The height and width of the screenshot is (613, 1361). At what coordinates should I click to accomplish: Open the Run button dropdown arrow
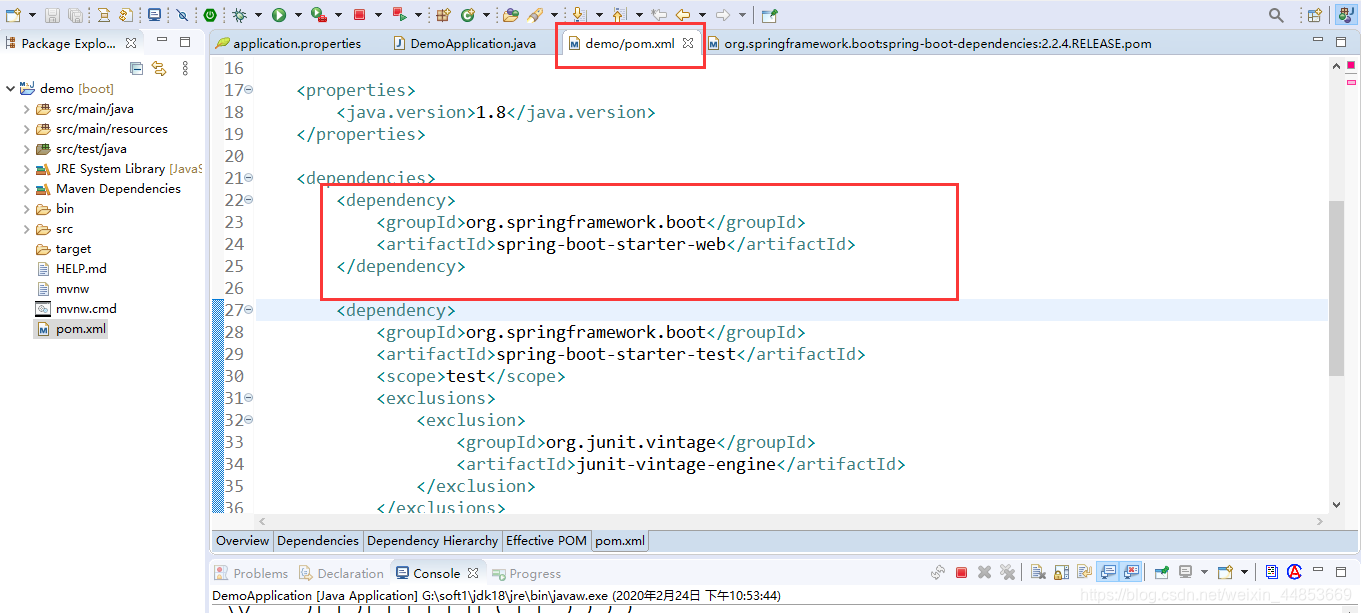point(298,15)
